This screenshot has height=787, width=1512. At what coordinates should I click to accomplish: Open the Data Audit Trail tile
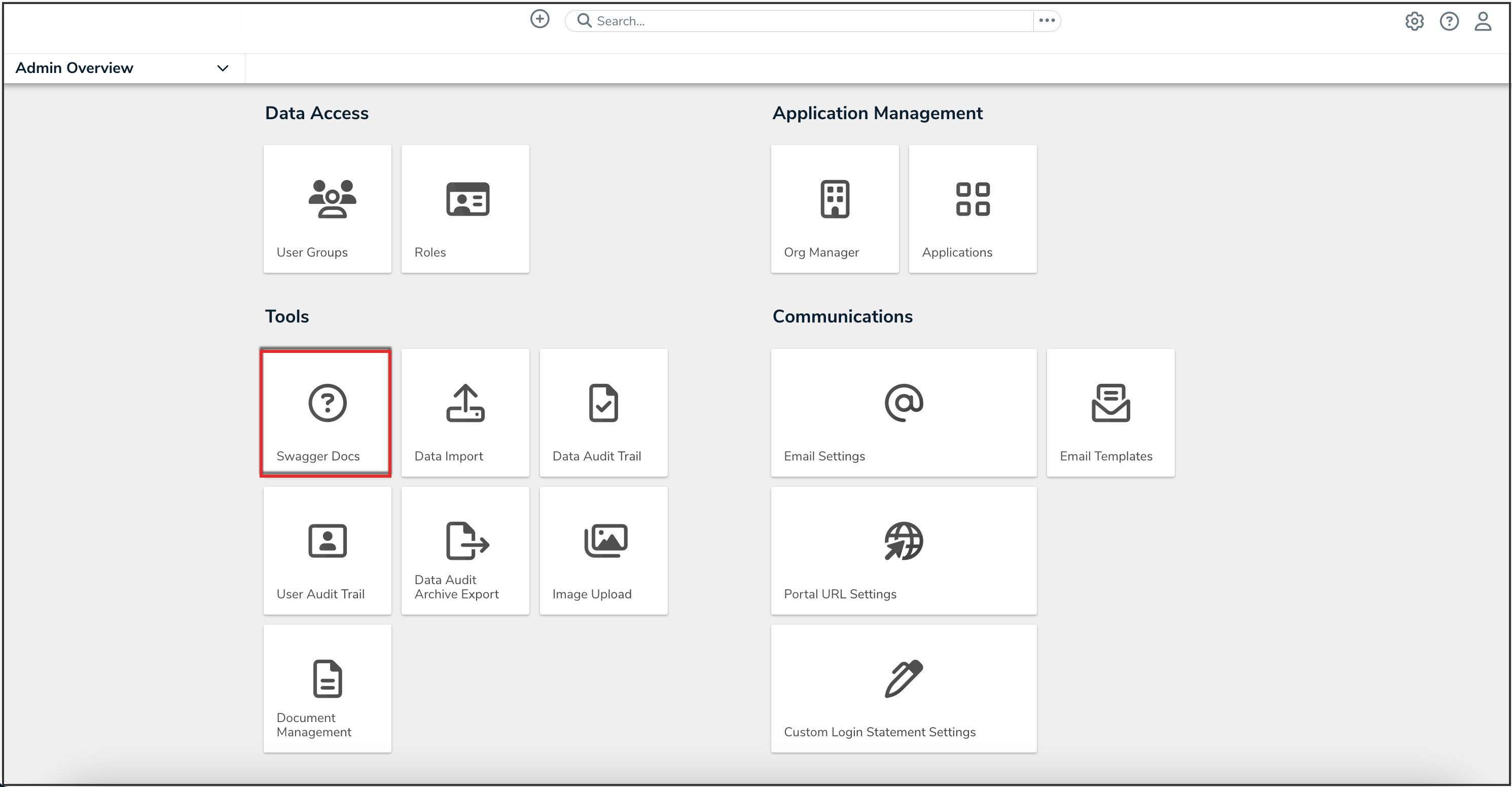coord(603,413)
